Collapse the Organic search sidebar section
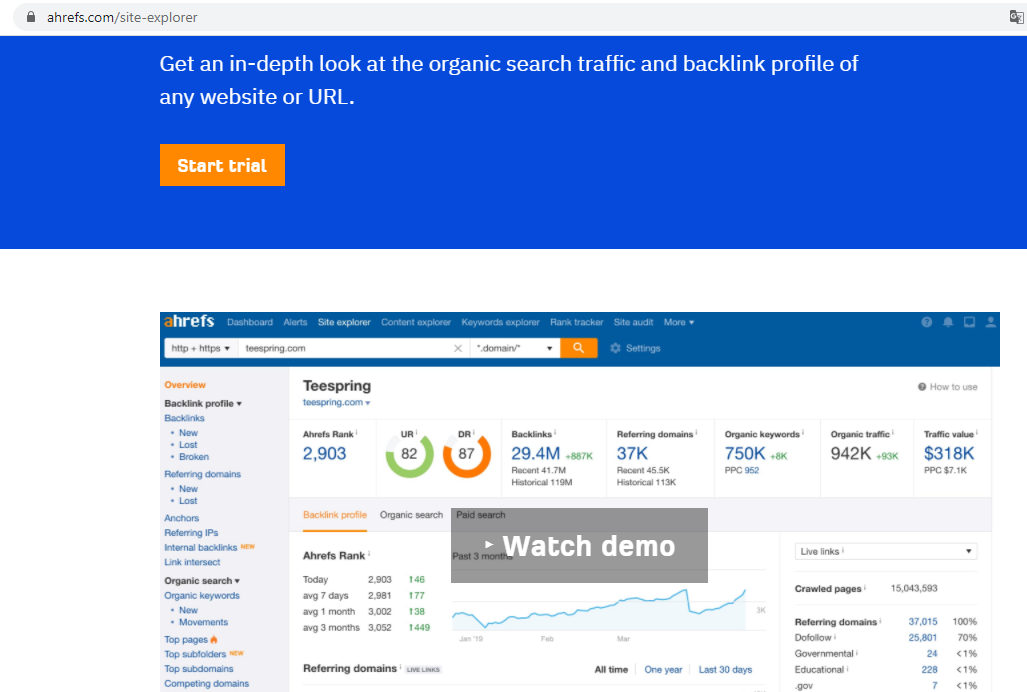The width and height of the screenshot is (1027, 692). (x=202, y=581)
